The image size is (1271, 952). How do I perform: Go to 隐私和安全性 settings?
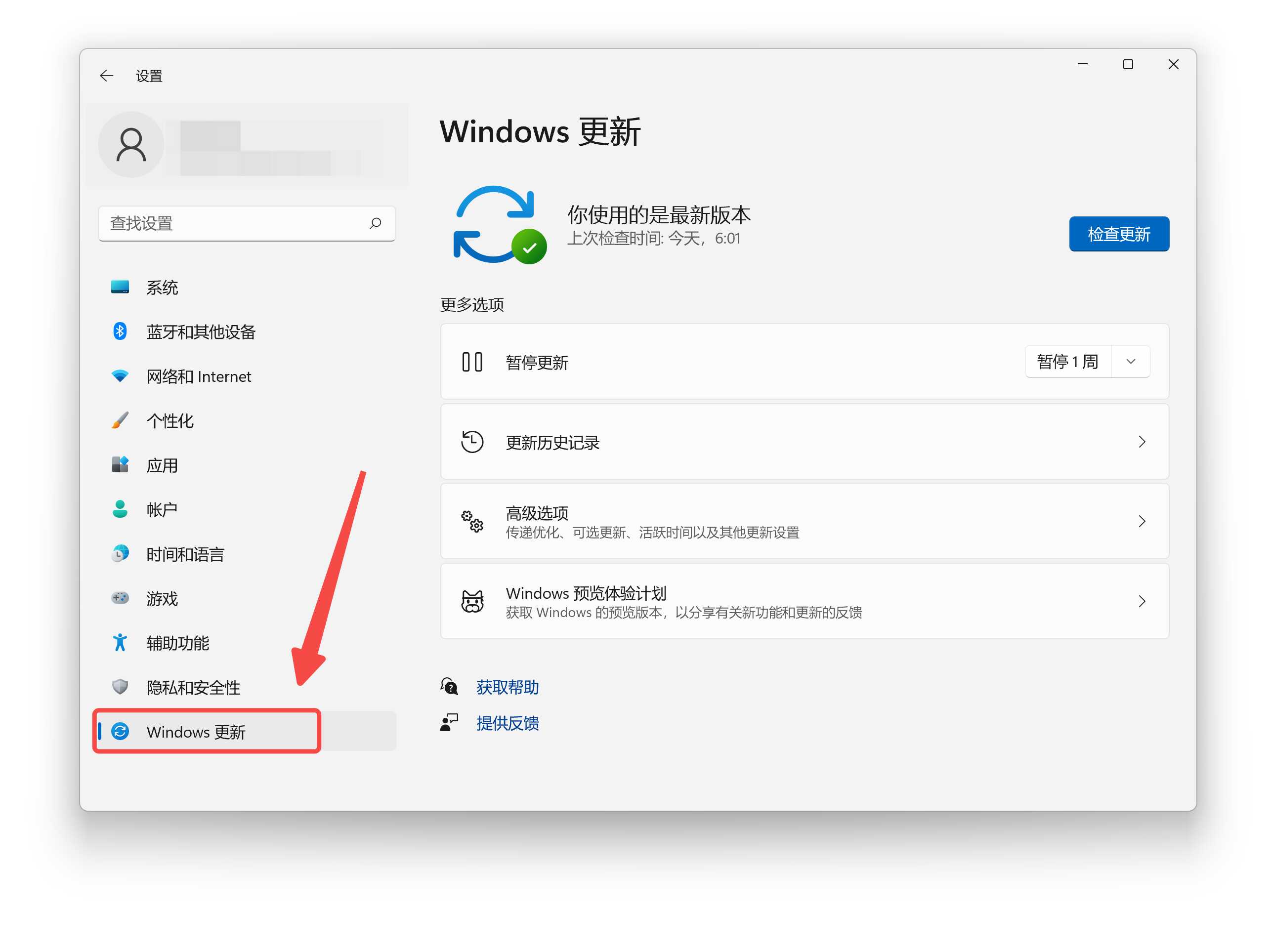click(x=247, y=687)
